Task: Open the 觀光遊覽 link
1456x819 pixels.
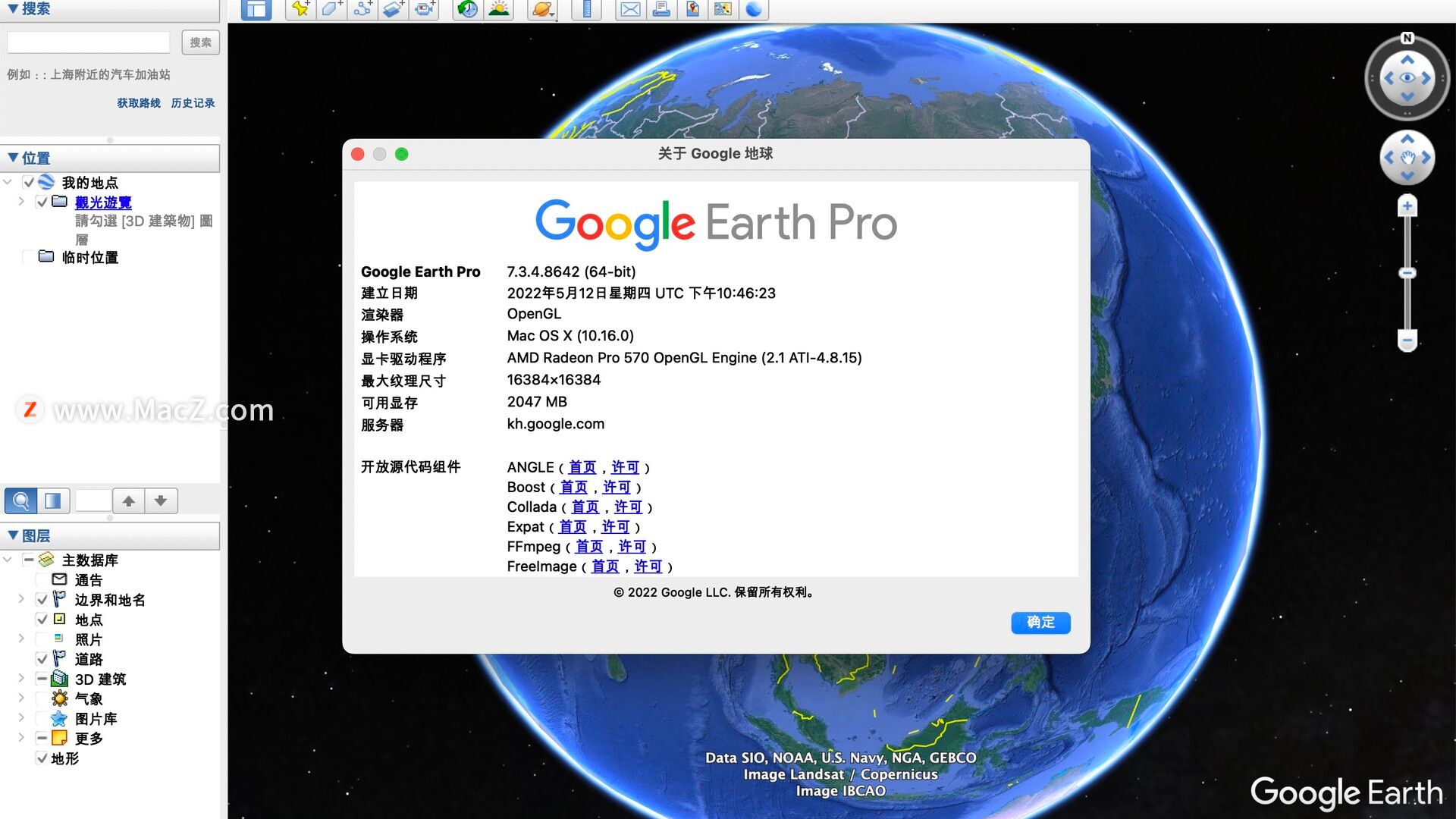Action: [103, 202]
